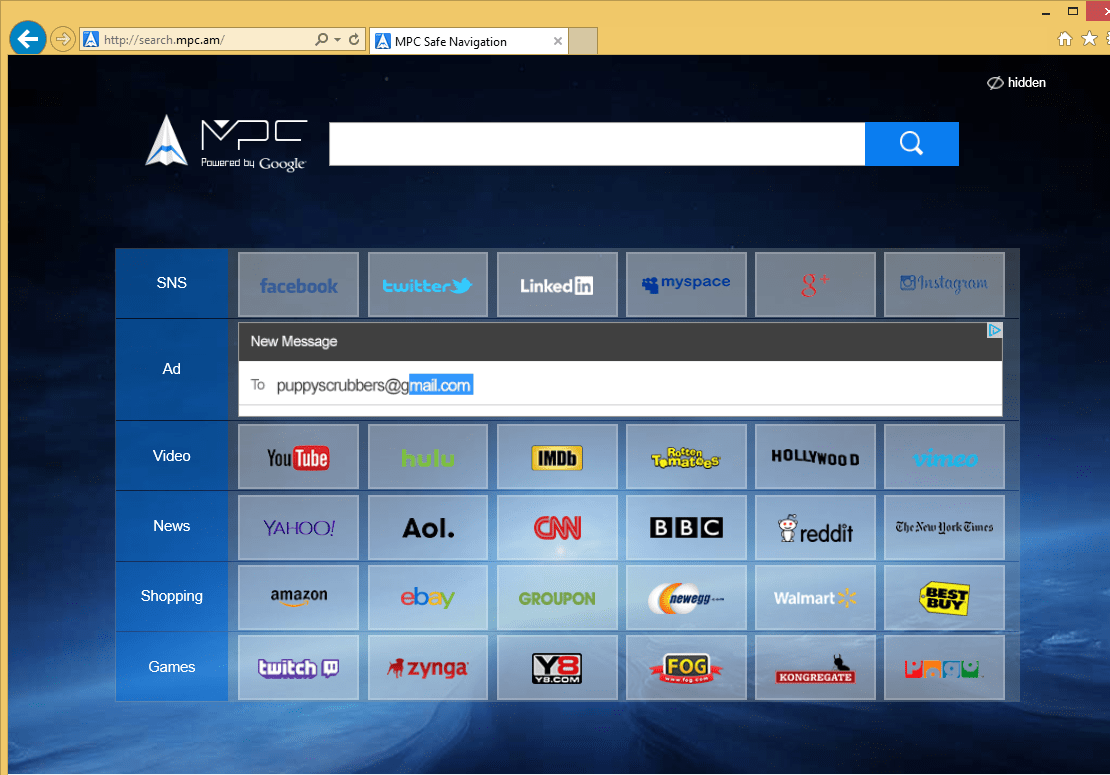Select the Games category label
This screenshot has height=775, width=1110.
click(171, 667)
